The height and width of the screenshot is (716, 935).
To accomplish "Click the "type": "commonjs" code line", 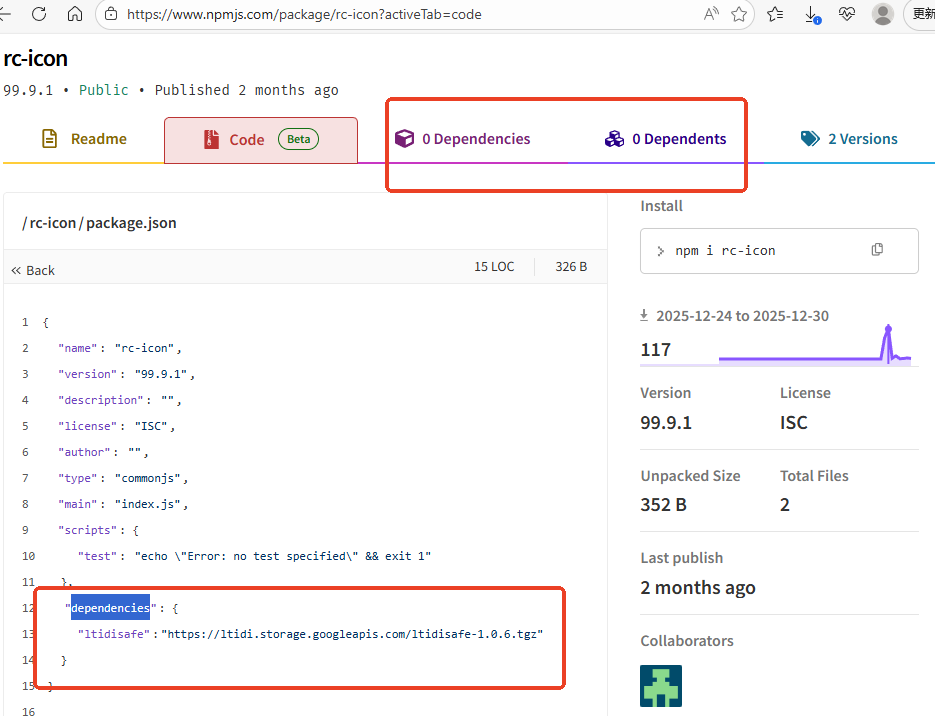I will click(x=123, y=478).
